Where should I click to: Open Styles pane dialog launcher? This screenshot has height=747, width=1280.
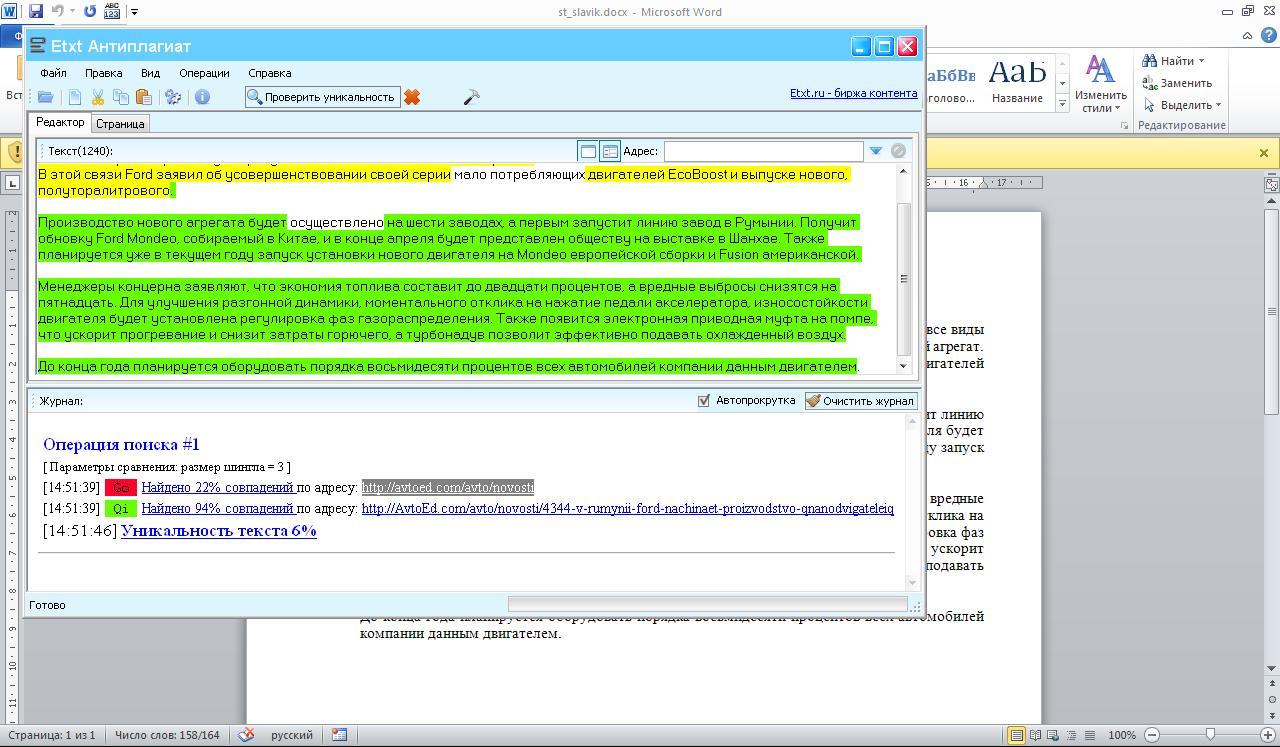(1125, 126)
